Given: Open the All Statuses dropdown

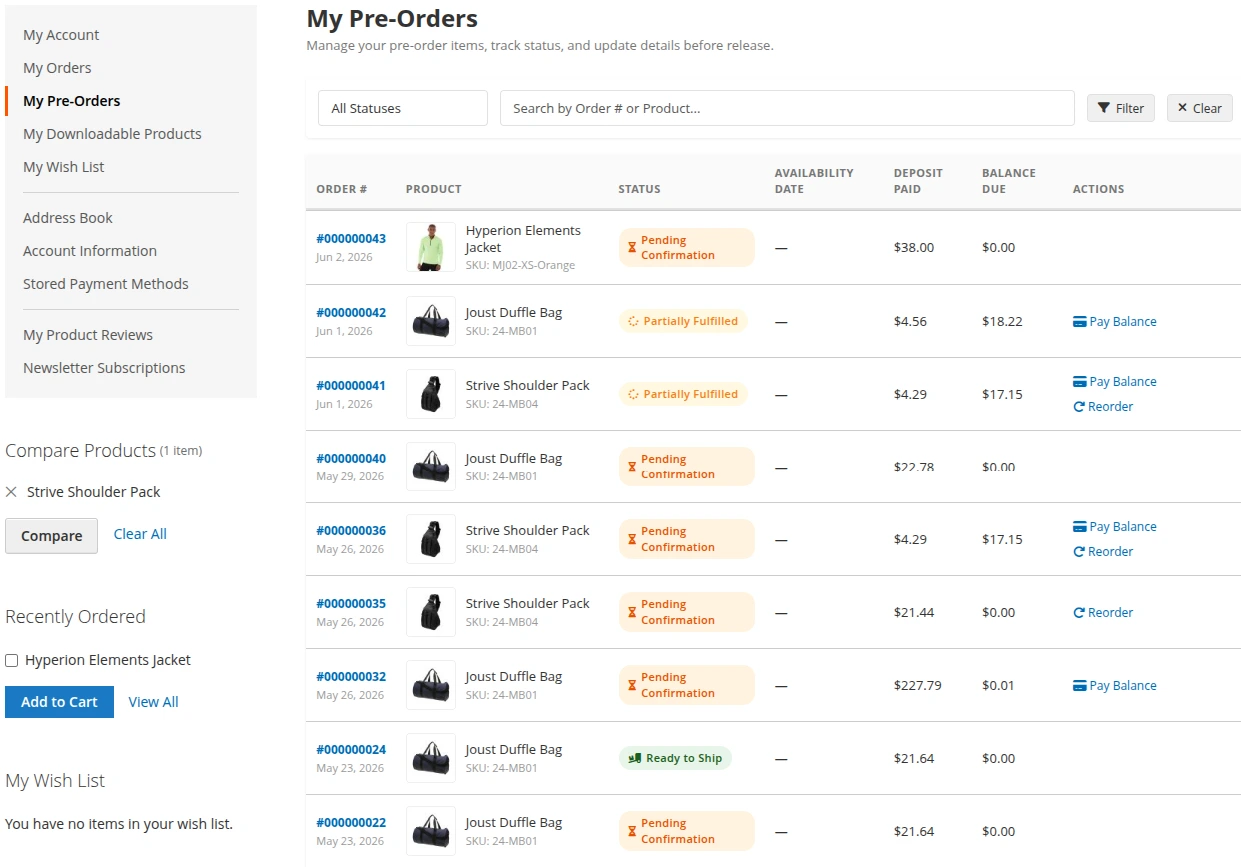Looking at the screenshot, I should click(403, 108).
